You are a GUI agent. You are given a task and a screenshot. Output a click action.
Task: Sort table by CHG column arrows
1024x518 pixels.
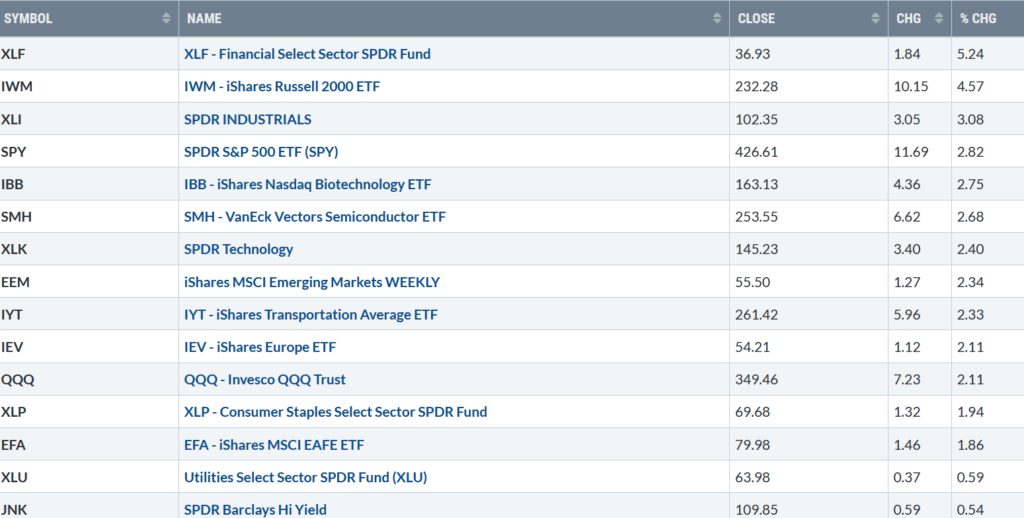938,18
